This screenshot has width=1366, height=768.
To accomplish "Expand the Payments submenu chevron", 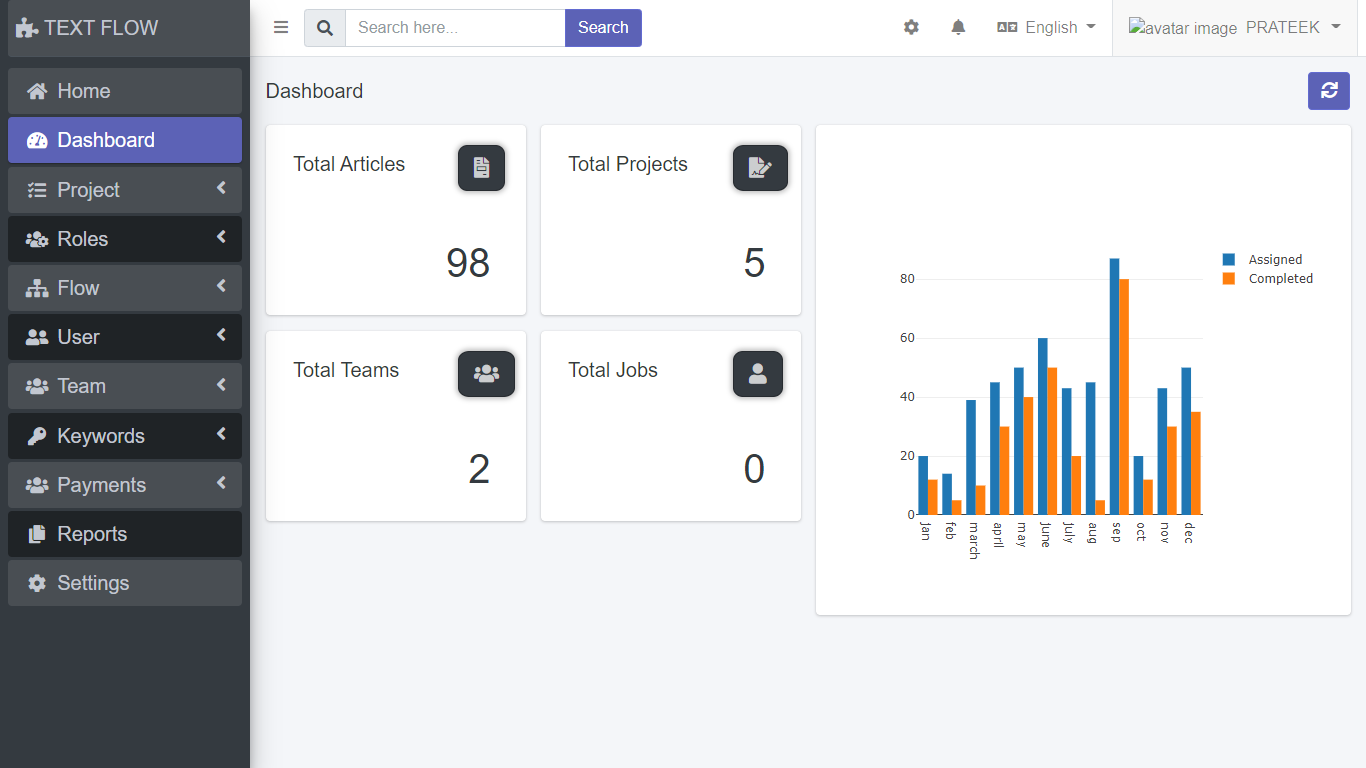I will tap(221, 483).
